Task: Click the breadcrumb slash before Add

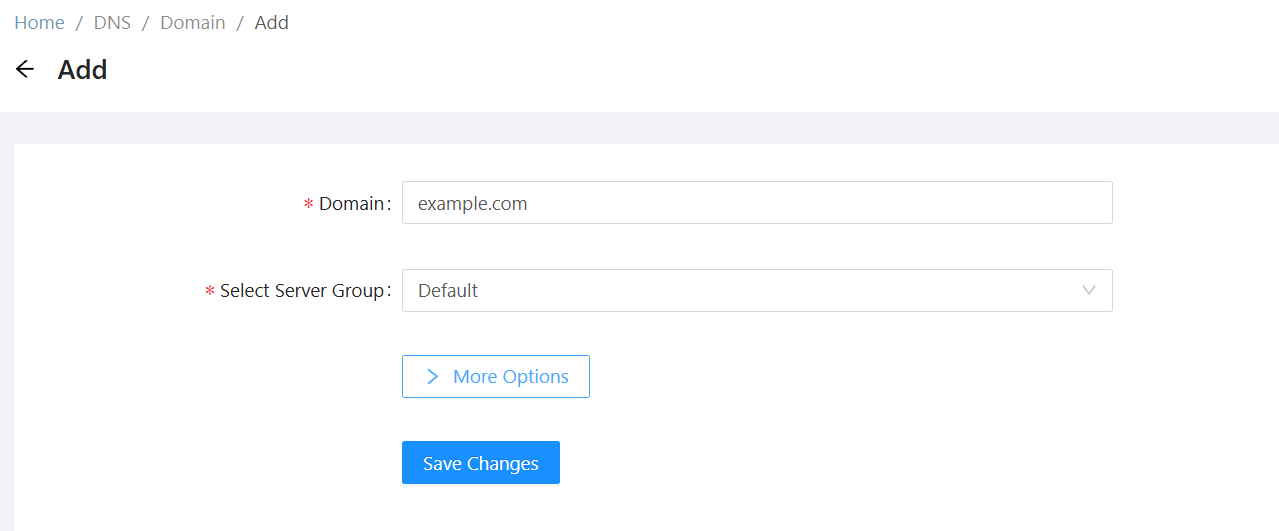Action: coord(240,23)
